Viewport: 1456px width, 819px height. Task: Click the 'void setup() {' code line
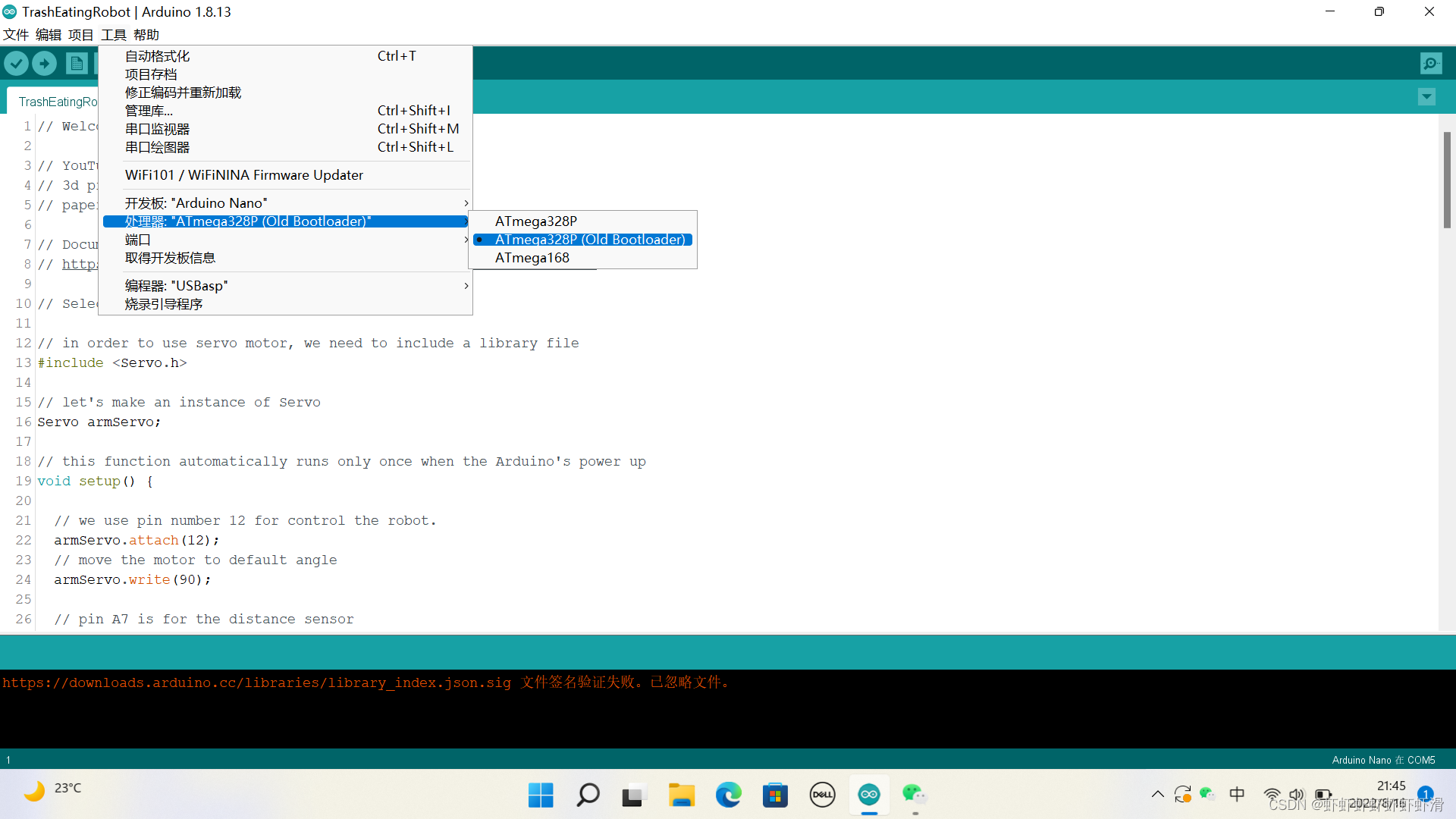coord(96,482)
